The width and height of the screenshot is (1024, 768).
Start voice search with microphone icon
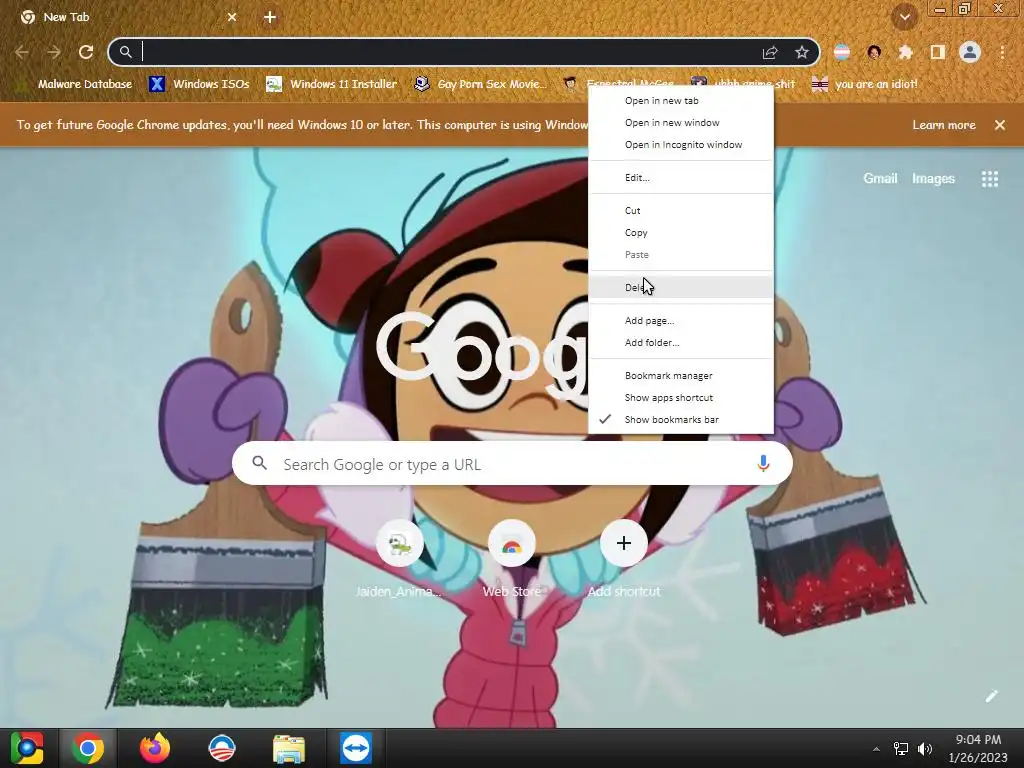click(x=763, y=464)
